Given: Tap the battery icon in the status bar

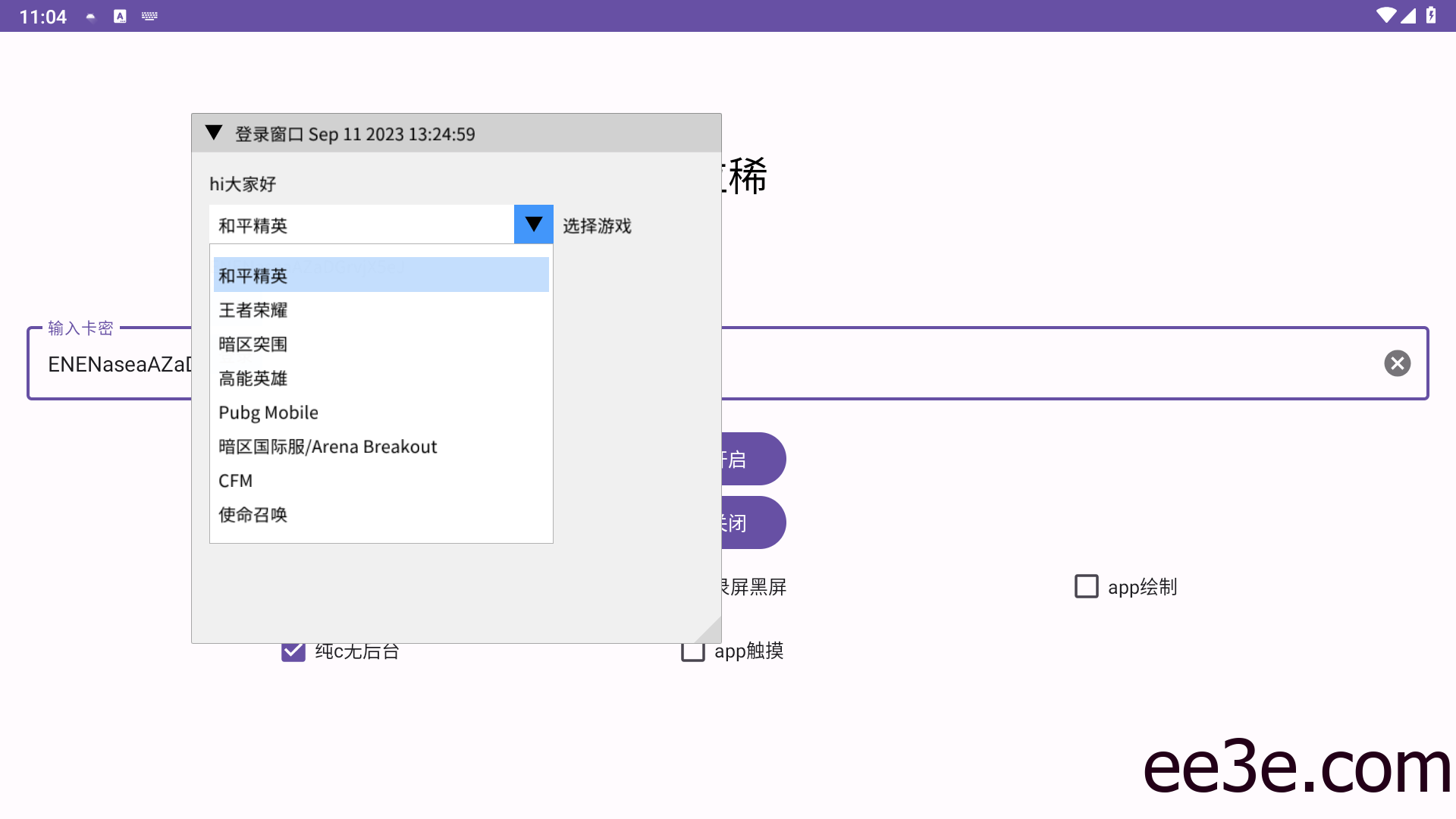Looking at the screenshot, I should [x=1432, y=15].
